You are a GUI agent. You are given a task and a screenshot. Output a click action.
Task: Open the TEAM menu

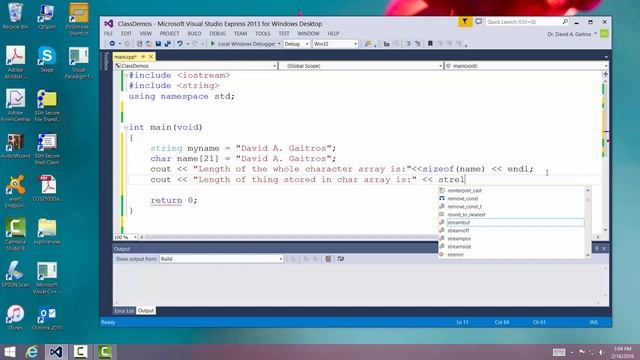point(240,33)
